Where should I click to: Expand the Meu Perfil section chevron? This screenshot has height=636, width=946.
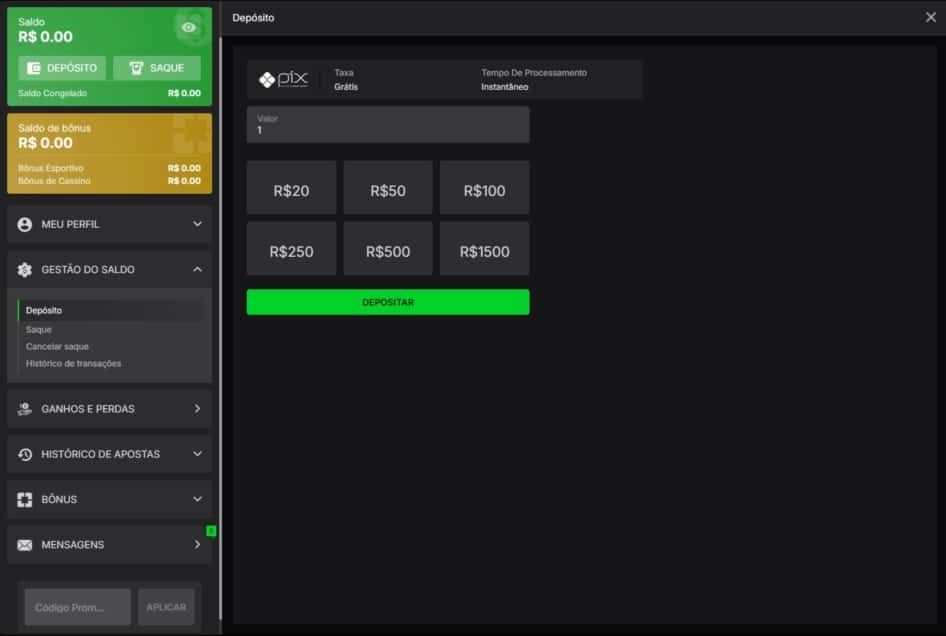point(197,224)
